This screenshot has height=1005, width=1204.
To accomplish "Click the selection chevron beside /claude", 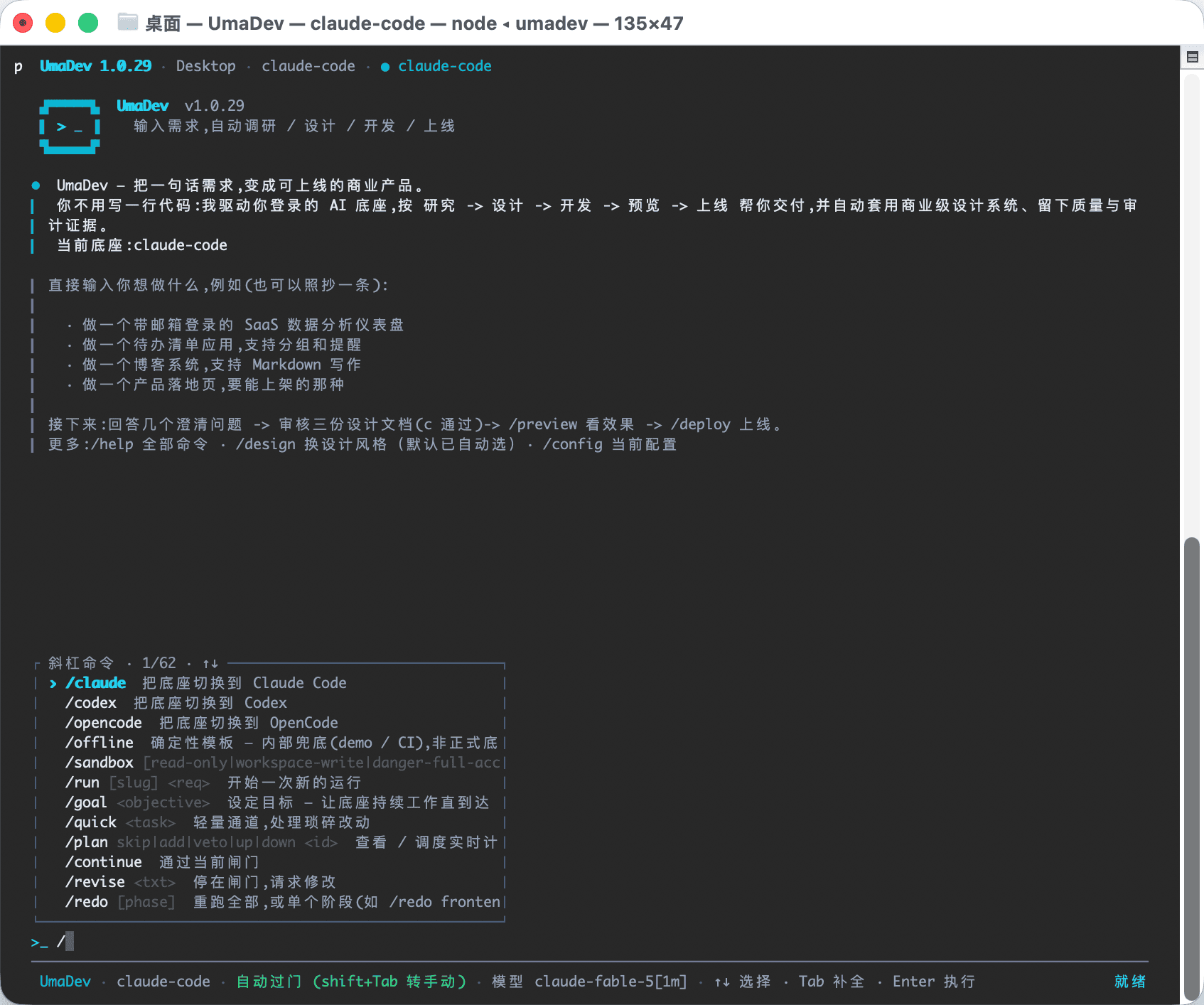I will click(x=53, y=683).
